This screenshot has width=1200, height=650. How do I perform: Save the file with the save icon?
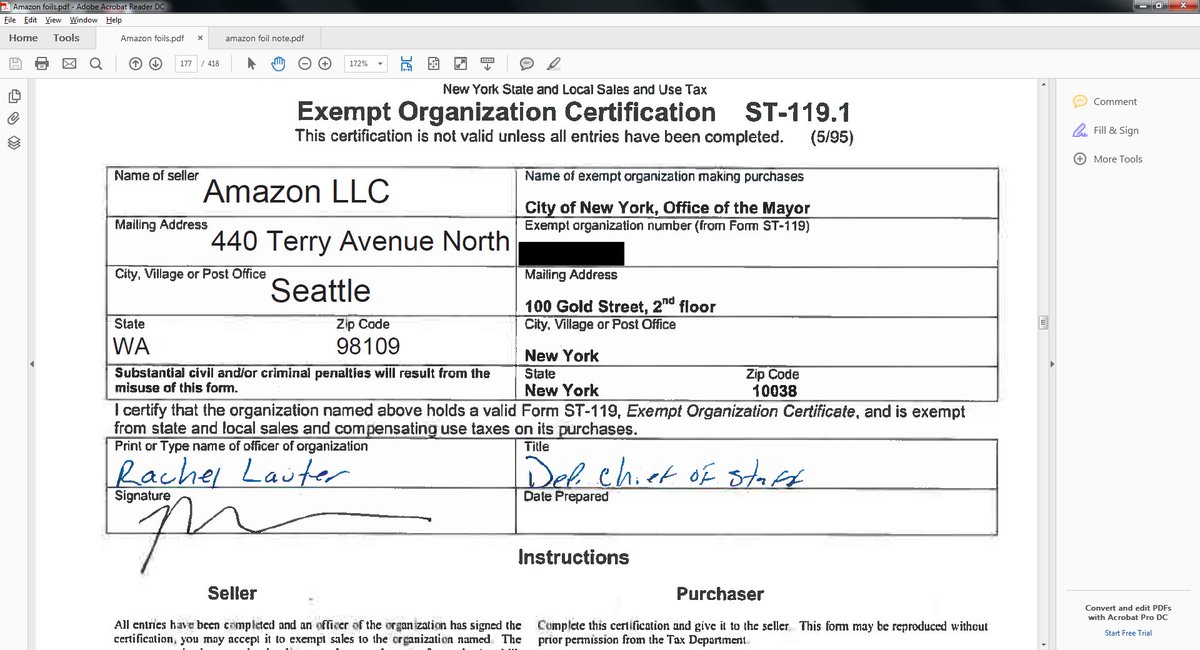pyautogui.click(x=14, y=63)
